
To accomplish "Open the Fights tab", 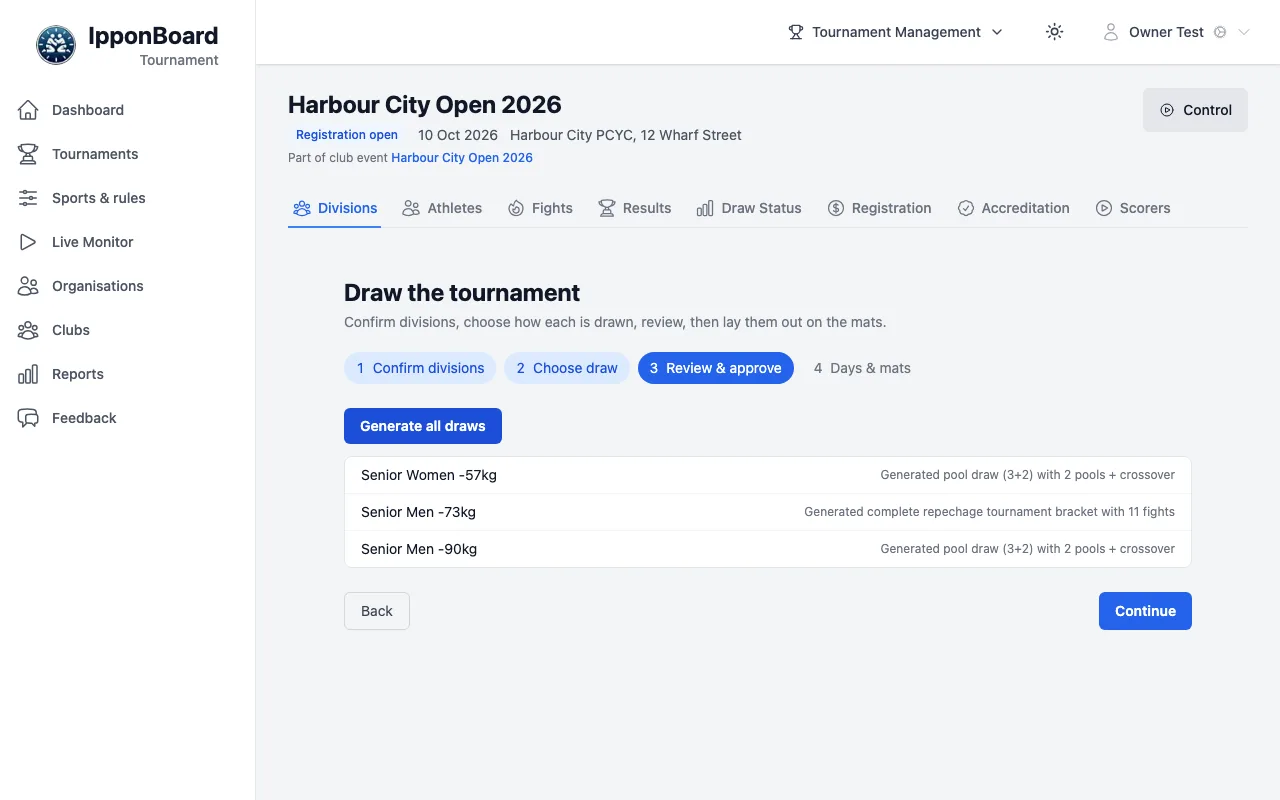I will [540, 208].
